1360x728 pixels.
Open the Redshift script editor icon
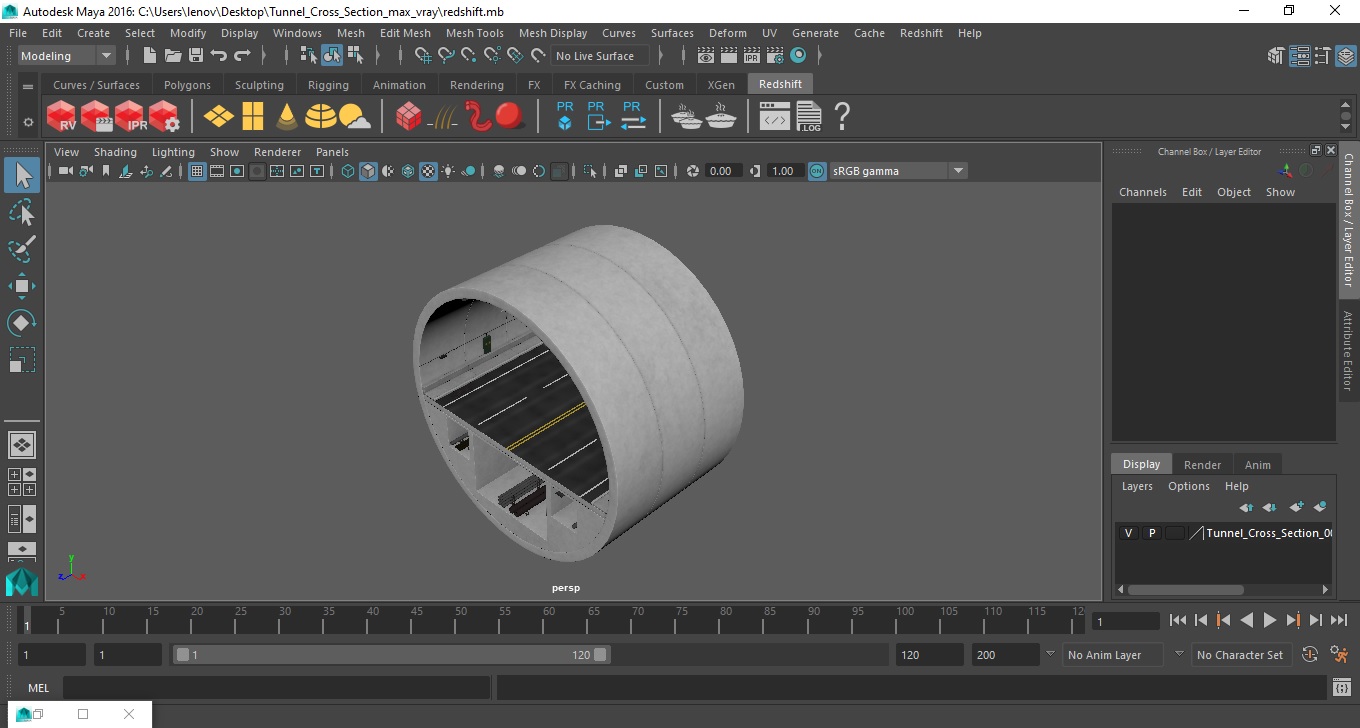point(774,117)
